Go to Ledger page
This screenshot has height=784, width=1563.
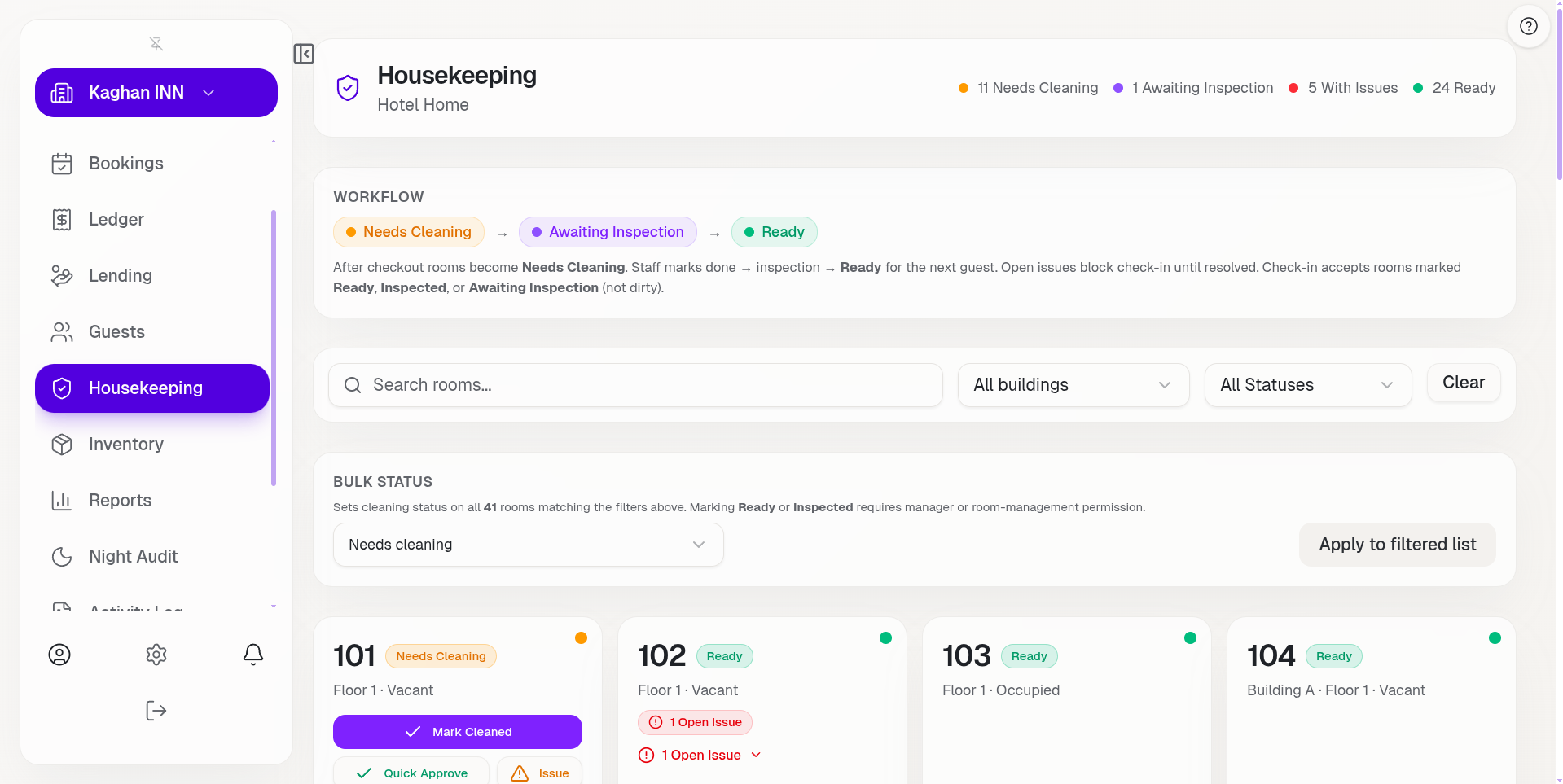point(152,220)
